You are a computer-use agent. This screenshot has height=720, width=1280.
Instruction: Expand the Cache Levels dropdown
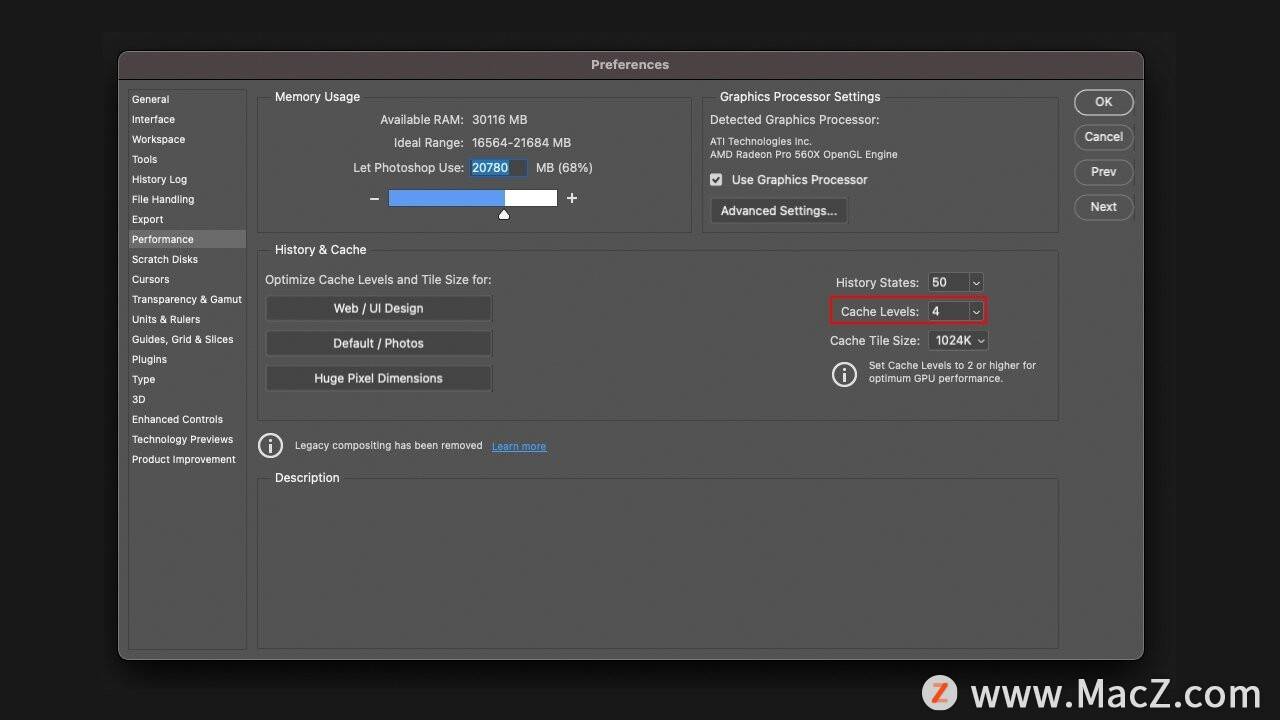pos(976,312)
